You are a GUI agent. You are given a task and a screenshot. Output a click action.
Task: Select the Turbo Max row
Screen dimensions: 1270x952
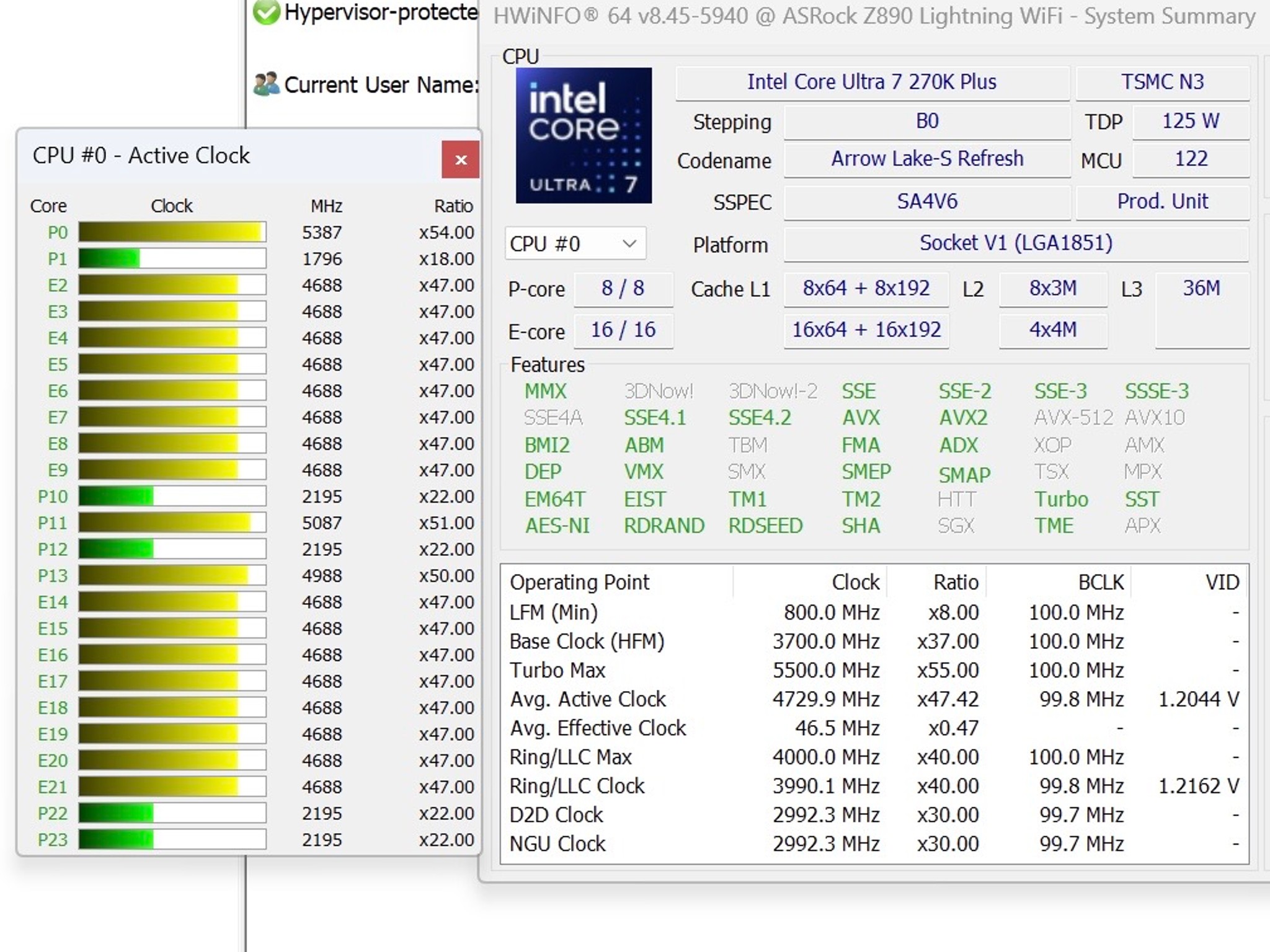874,670
